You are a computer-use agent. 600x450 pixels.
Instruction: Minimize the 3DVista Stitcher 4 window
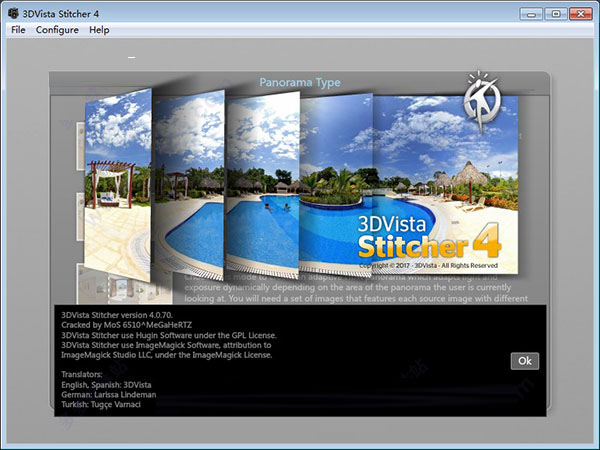[x=531, y=14]
